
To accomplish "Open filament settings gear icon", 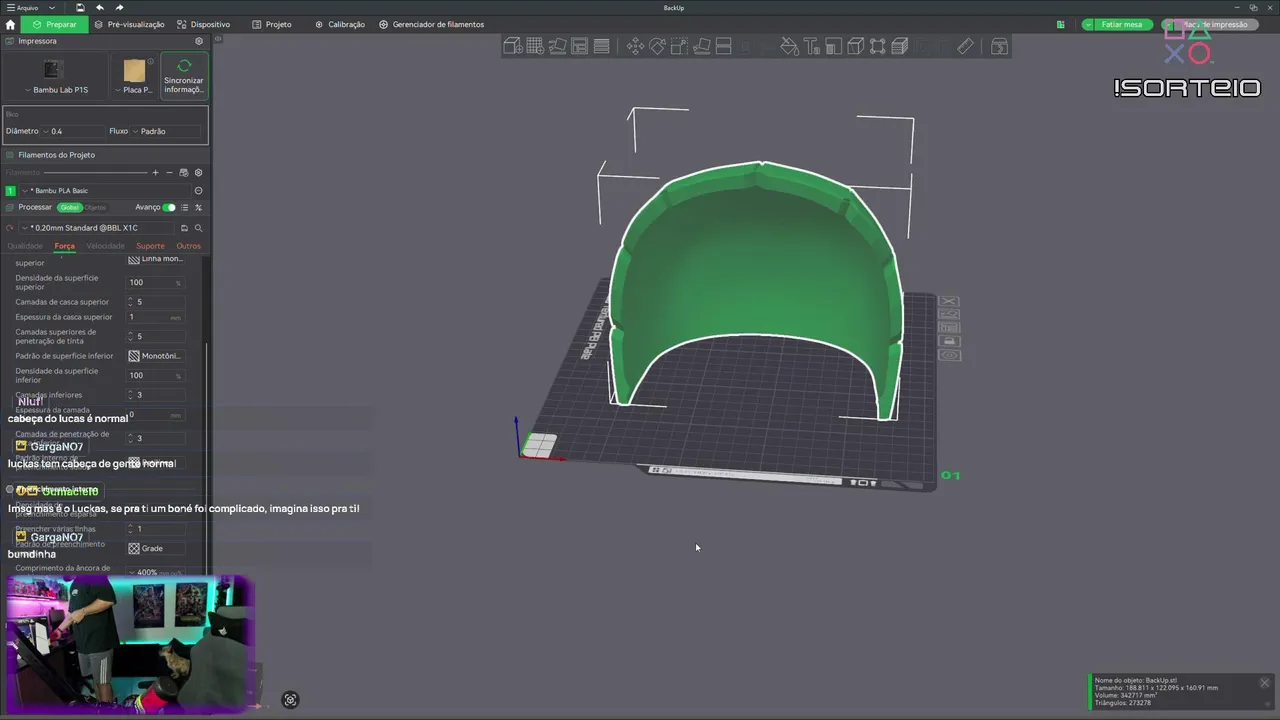I will click(x=198, y=173).
